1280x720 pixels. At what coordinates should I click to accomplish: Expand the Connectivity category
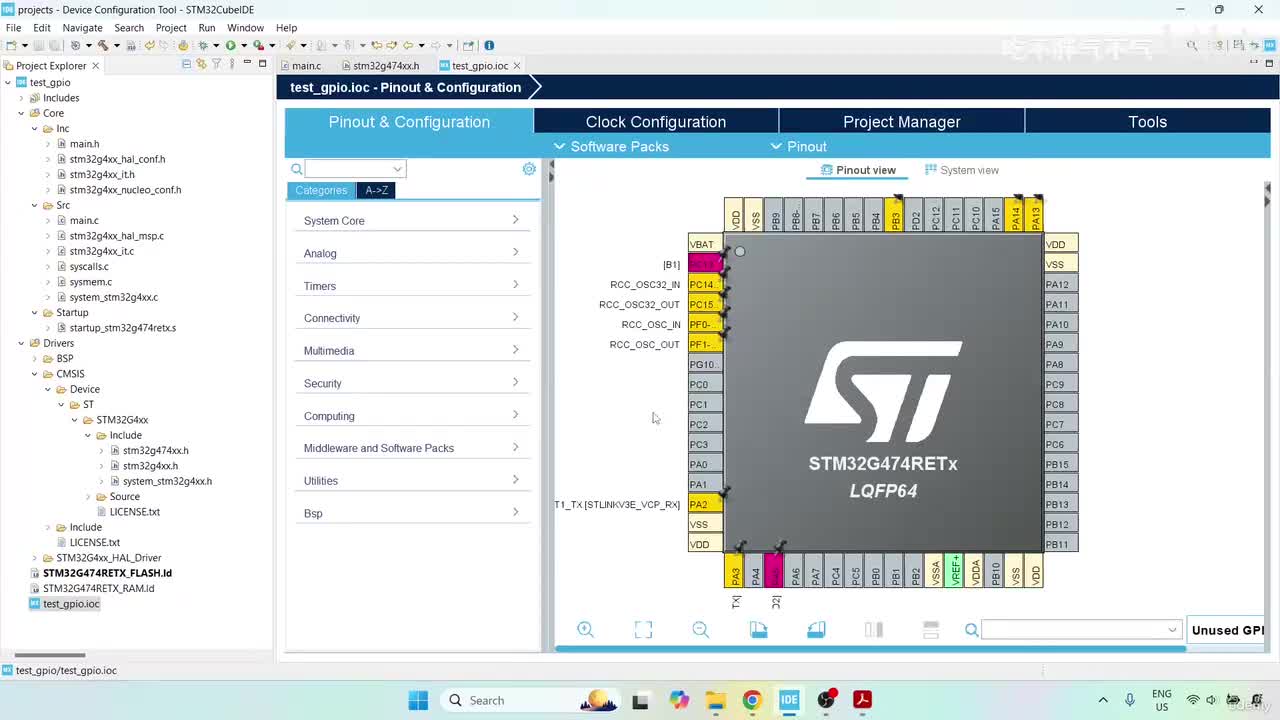coord(411,318)
